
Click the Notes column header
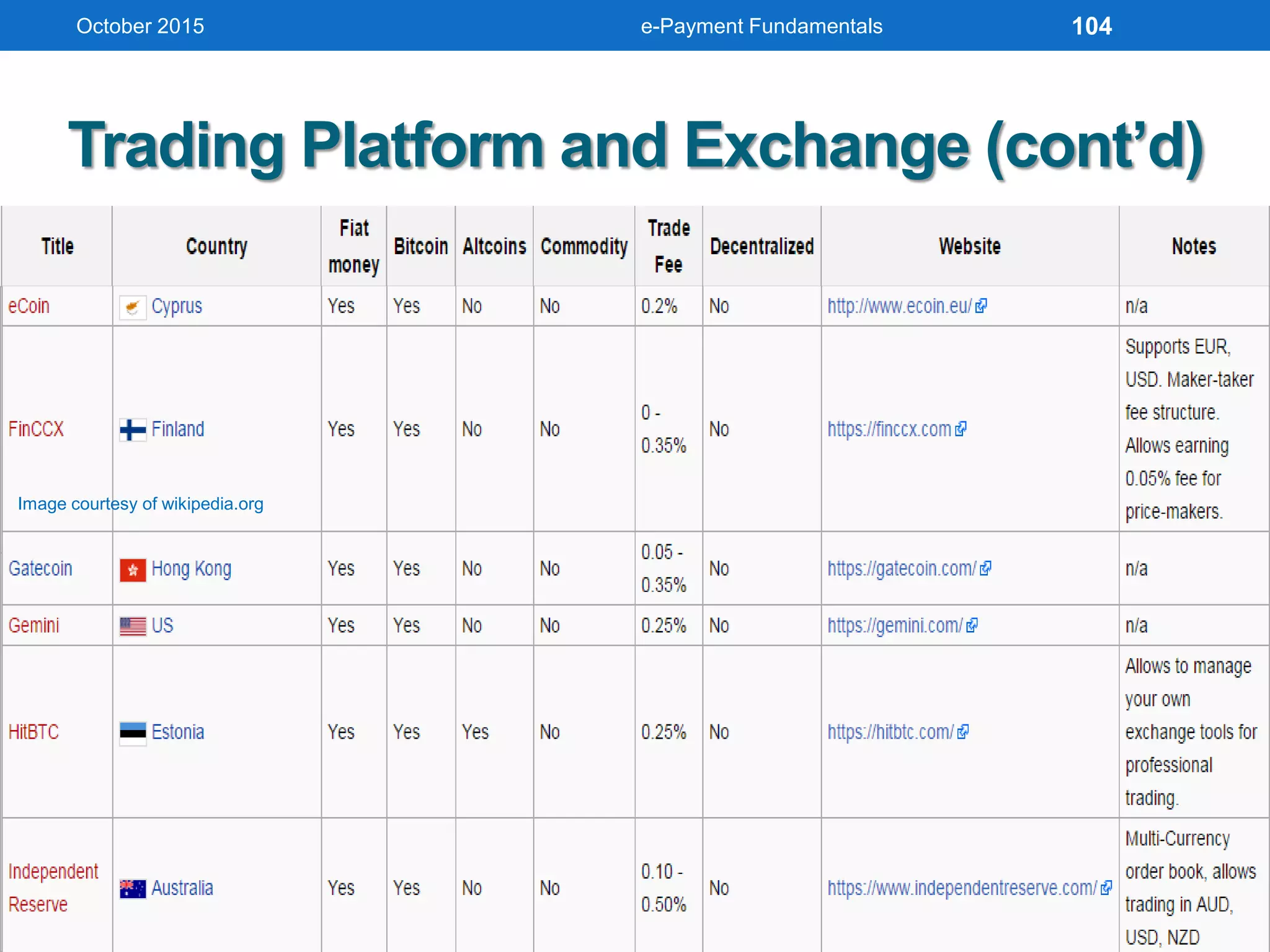(1194, 247)
